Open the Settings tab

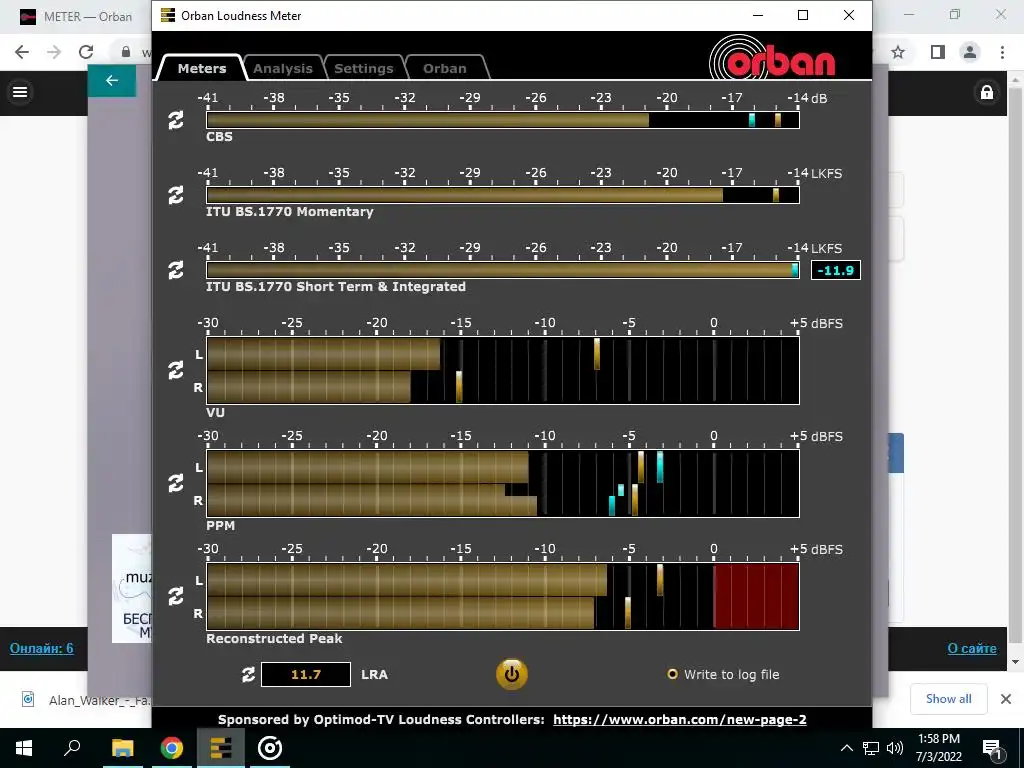[364, 68]
